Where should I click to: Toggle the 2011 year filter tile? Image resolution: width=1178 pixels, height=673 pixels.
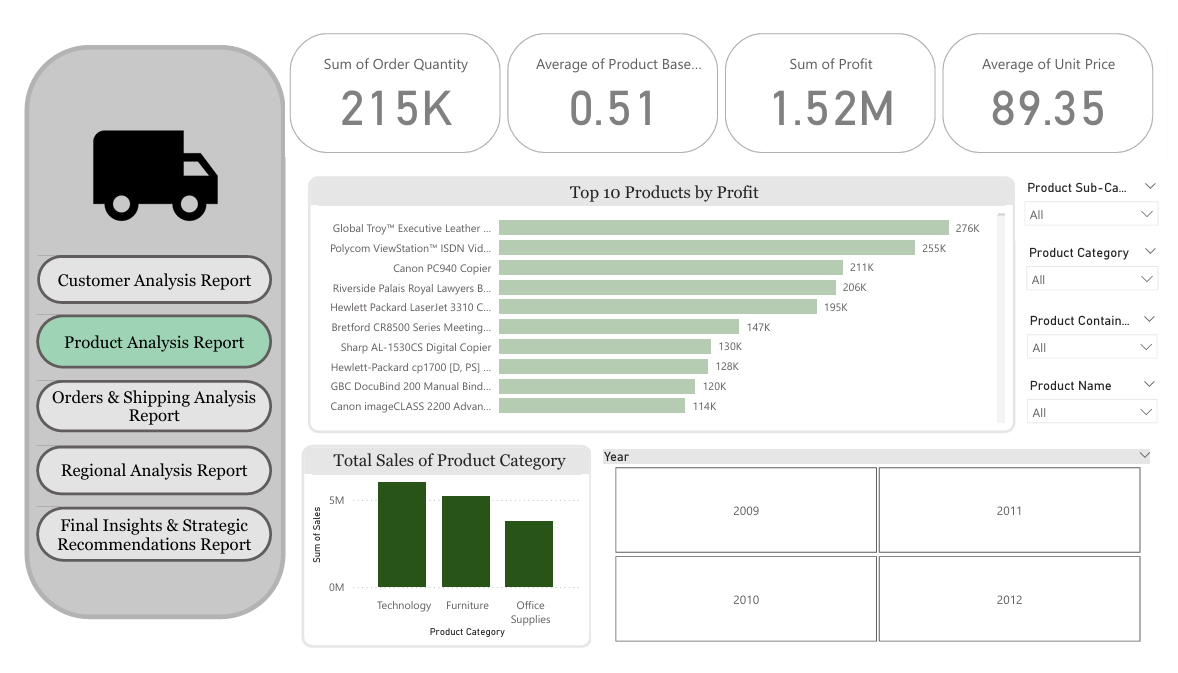(x=1009, y=510)
